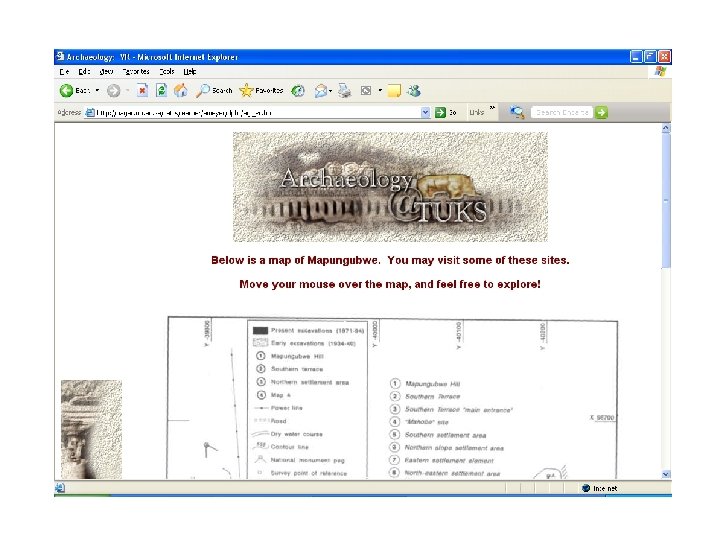Click in the search engine text box
The height and width of the screenshot is (540, 720).
tap(562, 112)
